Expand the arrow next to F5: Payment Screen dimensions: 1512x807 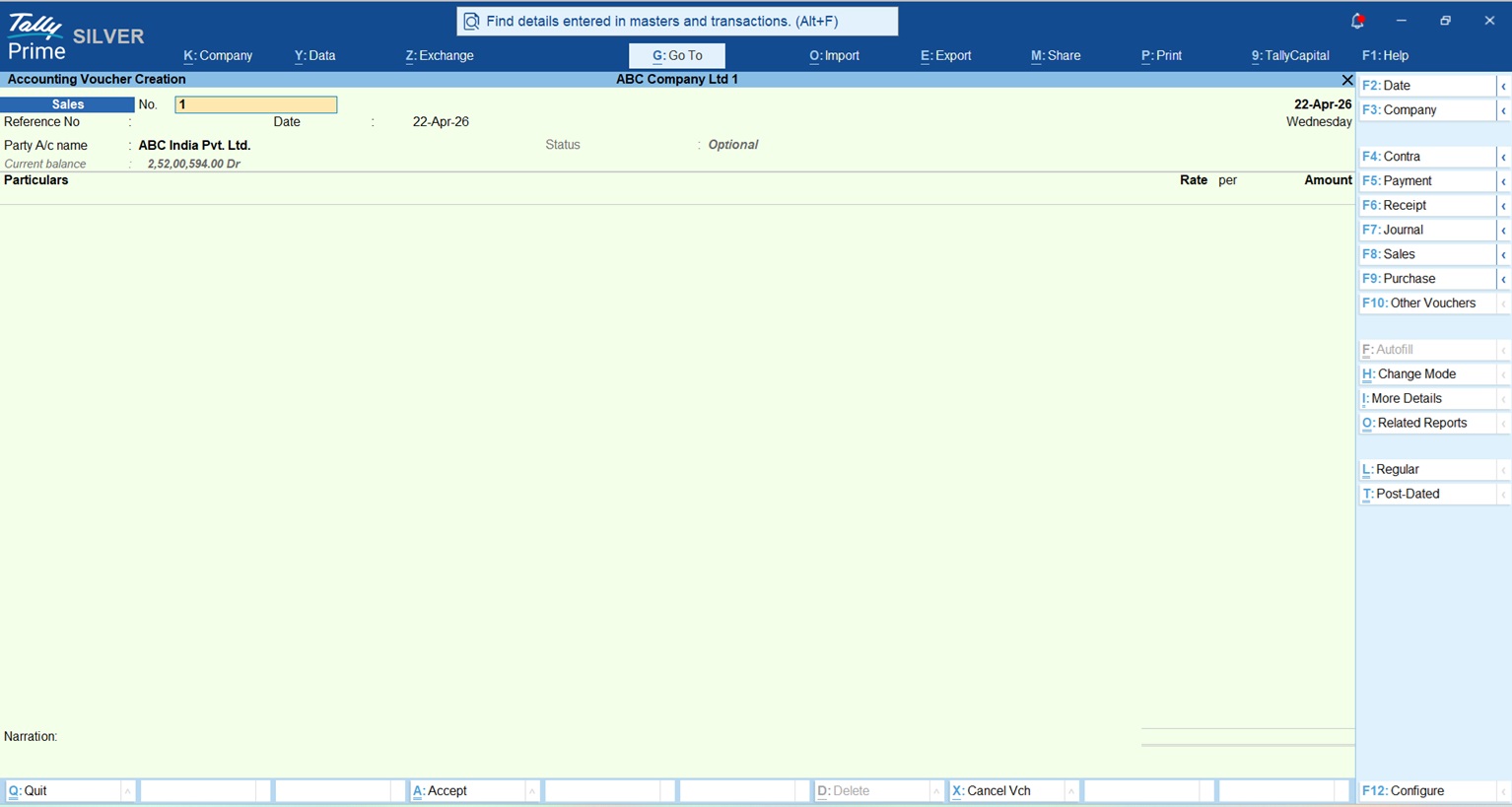[1504, 181]
